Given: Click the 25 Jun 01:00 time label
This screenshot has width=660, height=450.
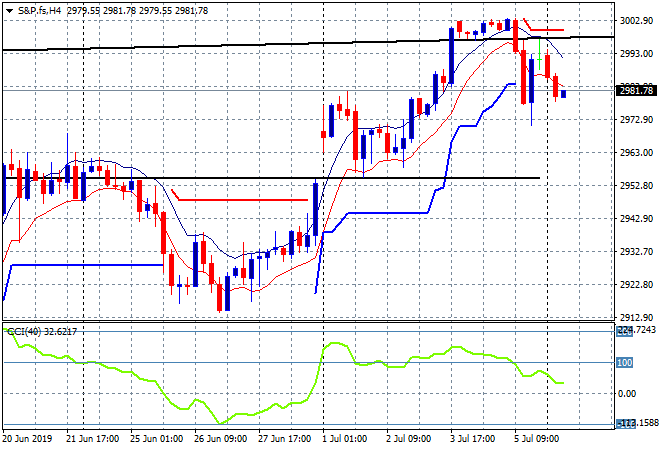Looking at the screenshot, I should (x=157, y=439).
